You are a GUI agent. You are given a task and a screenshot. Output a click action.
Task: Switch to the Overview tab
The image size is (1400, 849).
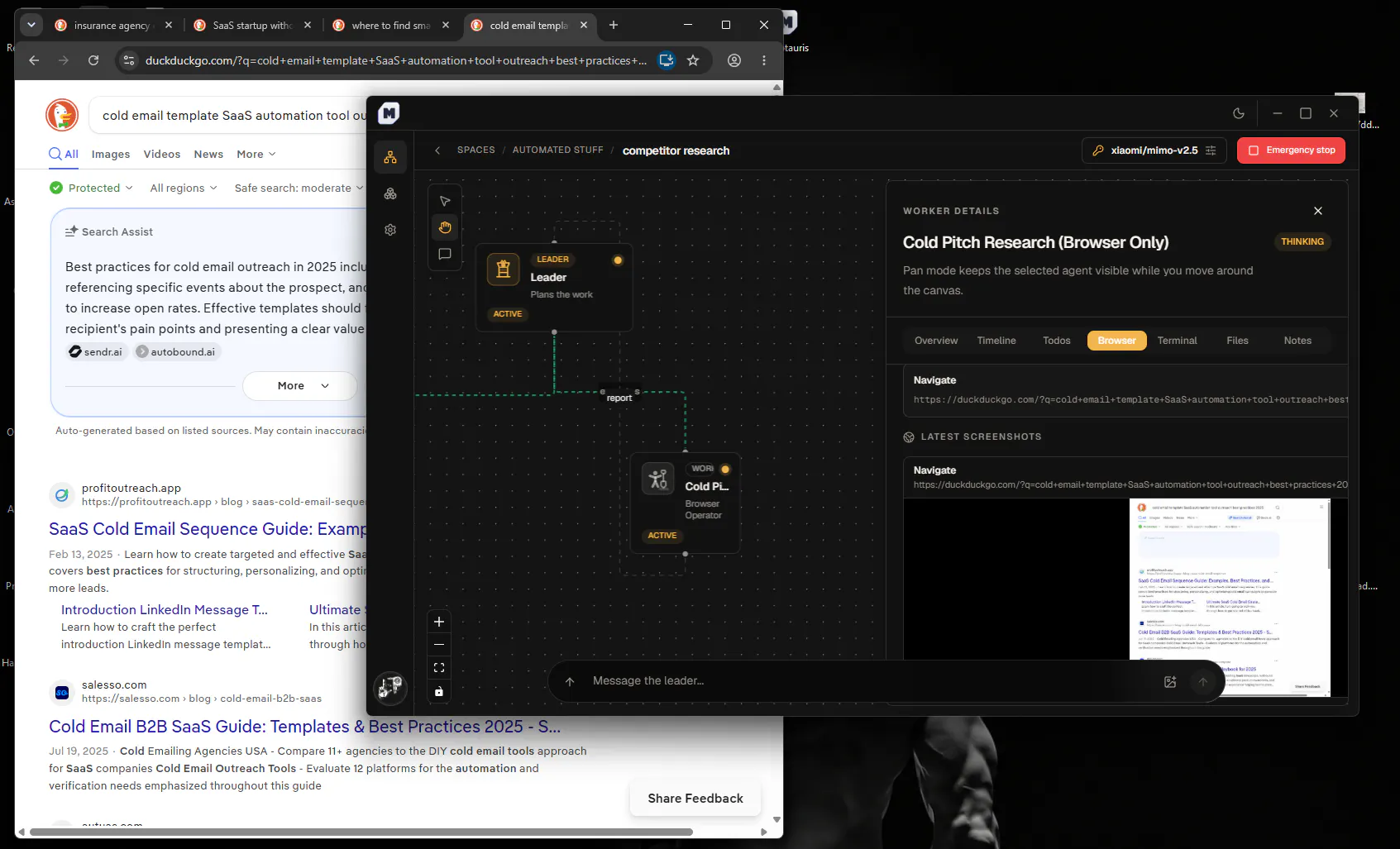[936, 341]
